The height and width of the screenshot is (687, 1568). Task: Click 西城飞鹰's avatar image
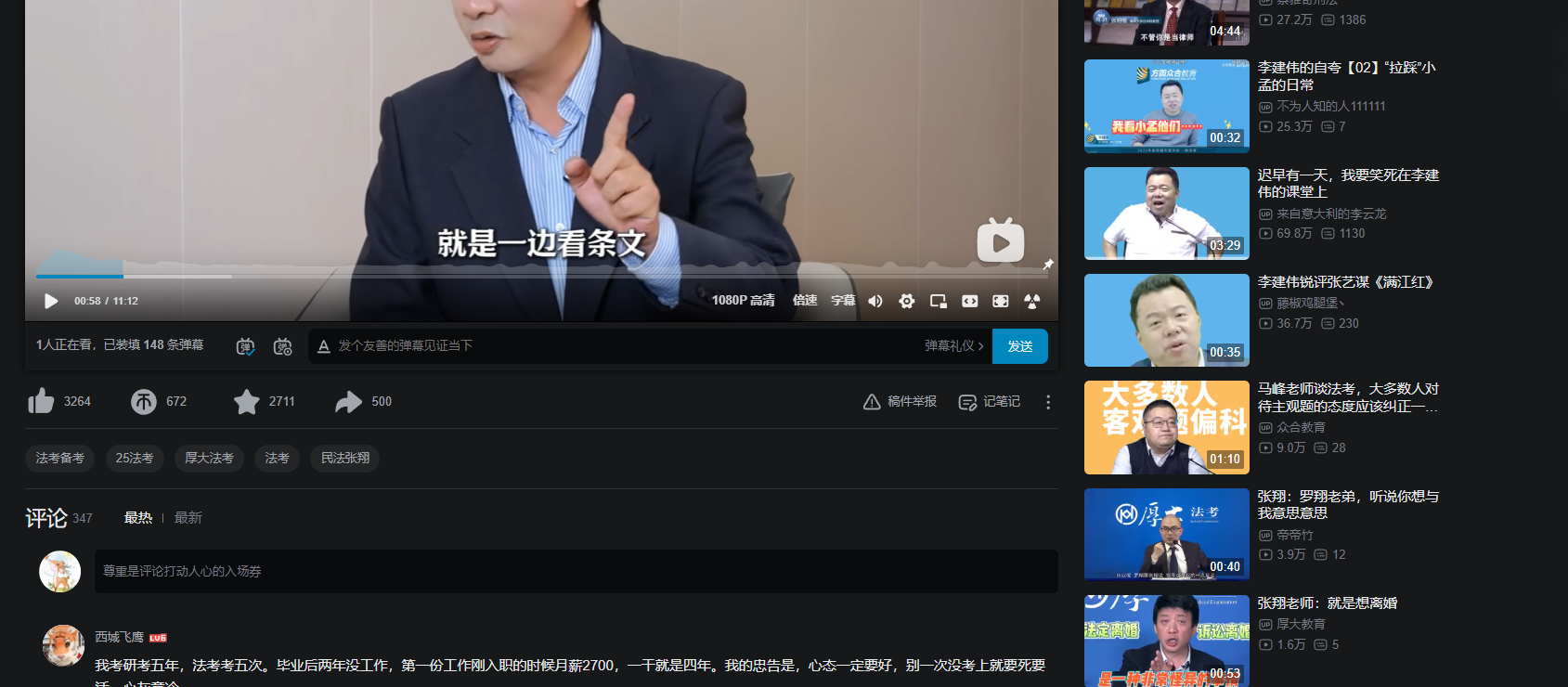63,645
